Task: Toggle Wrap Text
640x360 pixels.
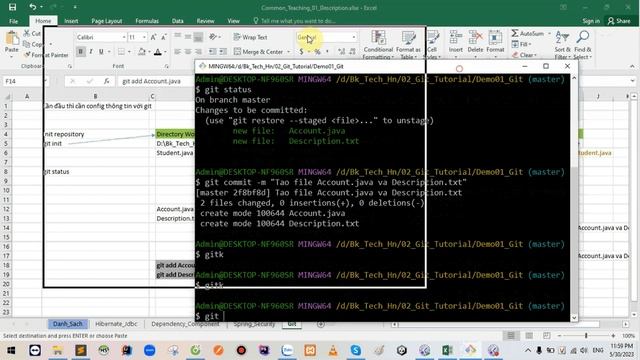Action: pos(251,37)
